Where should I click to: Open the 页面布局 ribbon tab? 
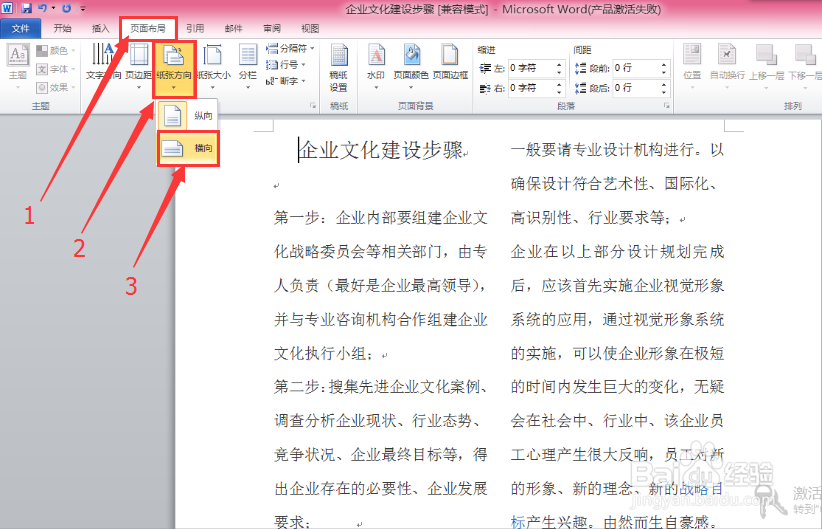coord(148,28)
